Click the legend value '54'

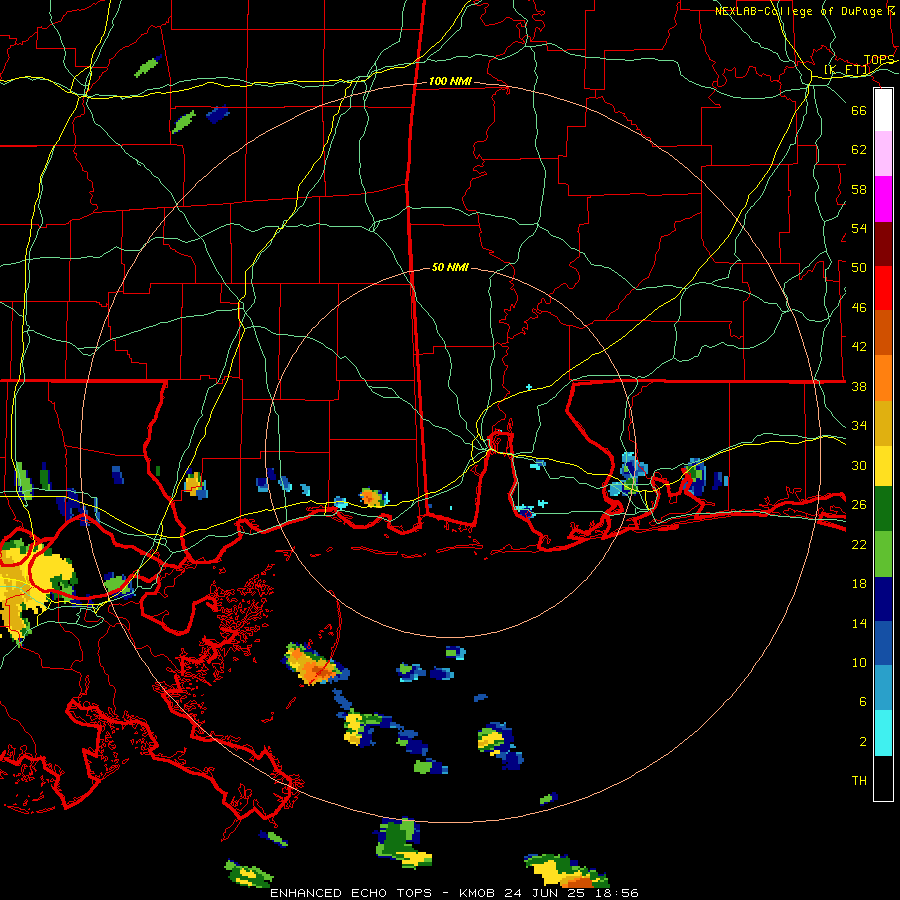click(859, 228)
